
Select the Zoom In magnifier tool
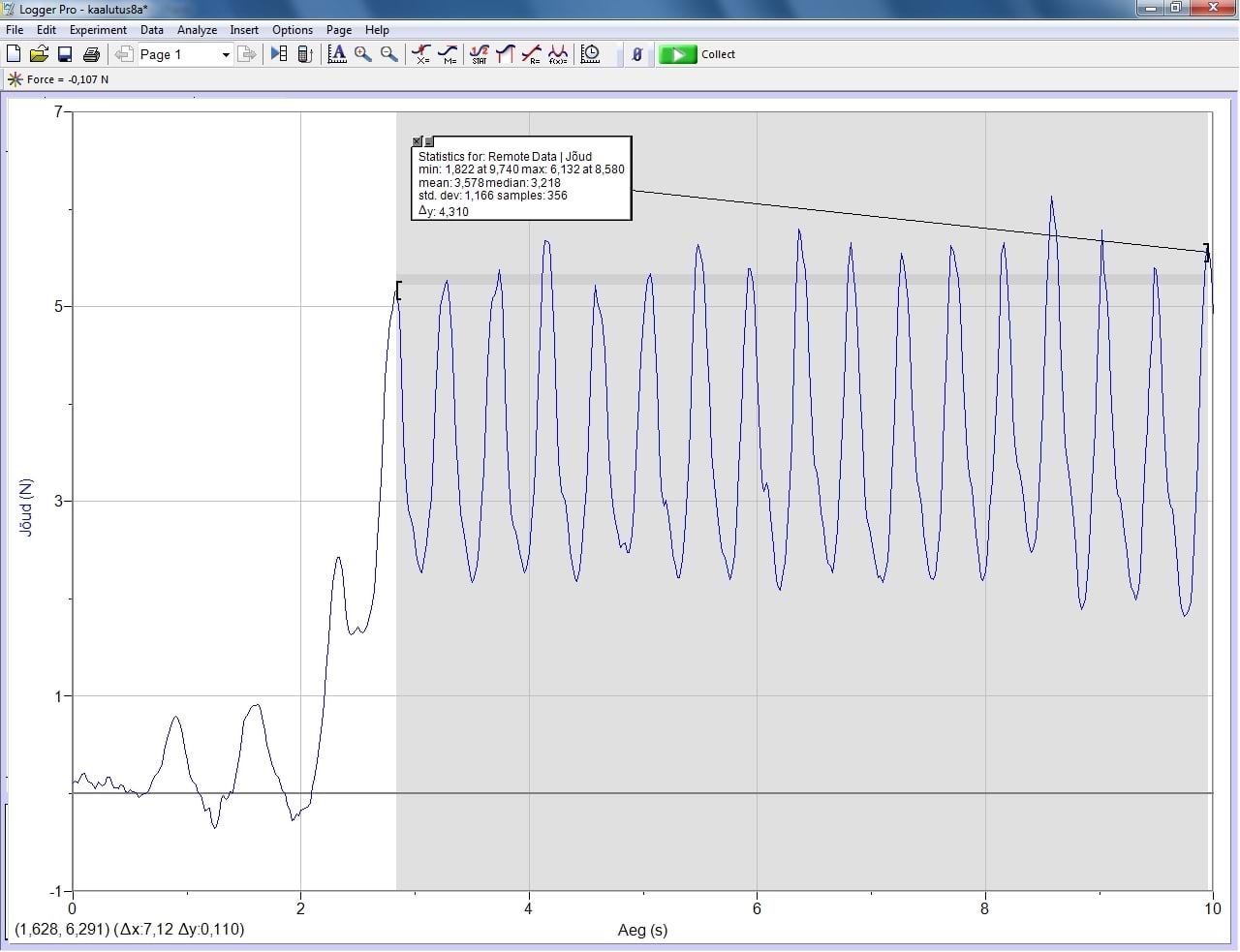(x=363, y=54)
